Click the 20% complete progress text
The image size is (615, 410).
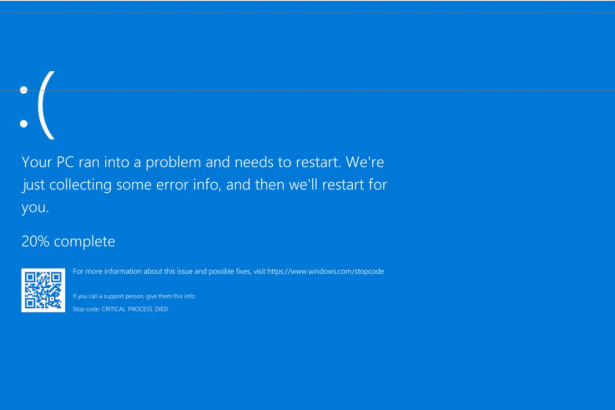[68, 241]
